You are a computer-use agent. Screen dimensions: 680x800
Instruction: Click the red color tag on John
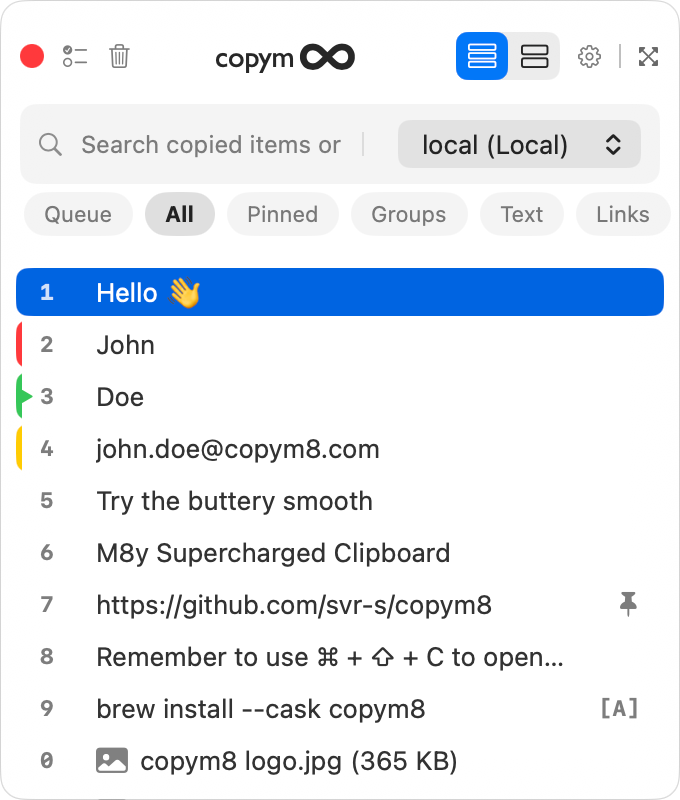(19, 344)
